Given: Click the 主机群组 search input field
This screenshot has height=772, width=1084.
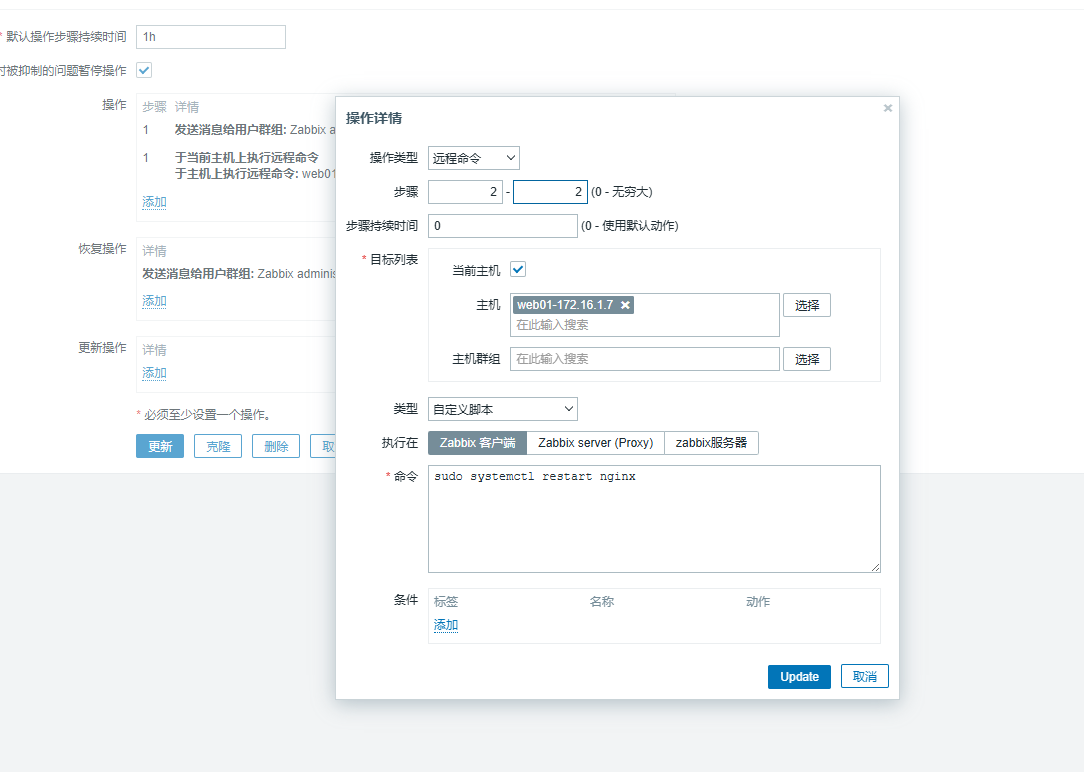Looking at the screenshot, I should pyautogui.click(x=644, y=359).
